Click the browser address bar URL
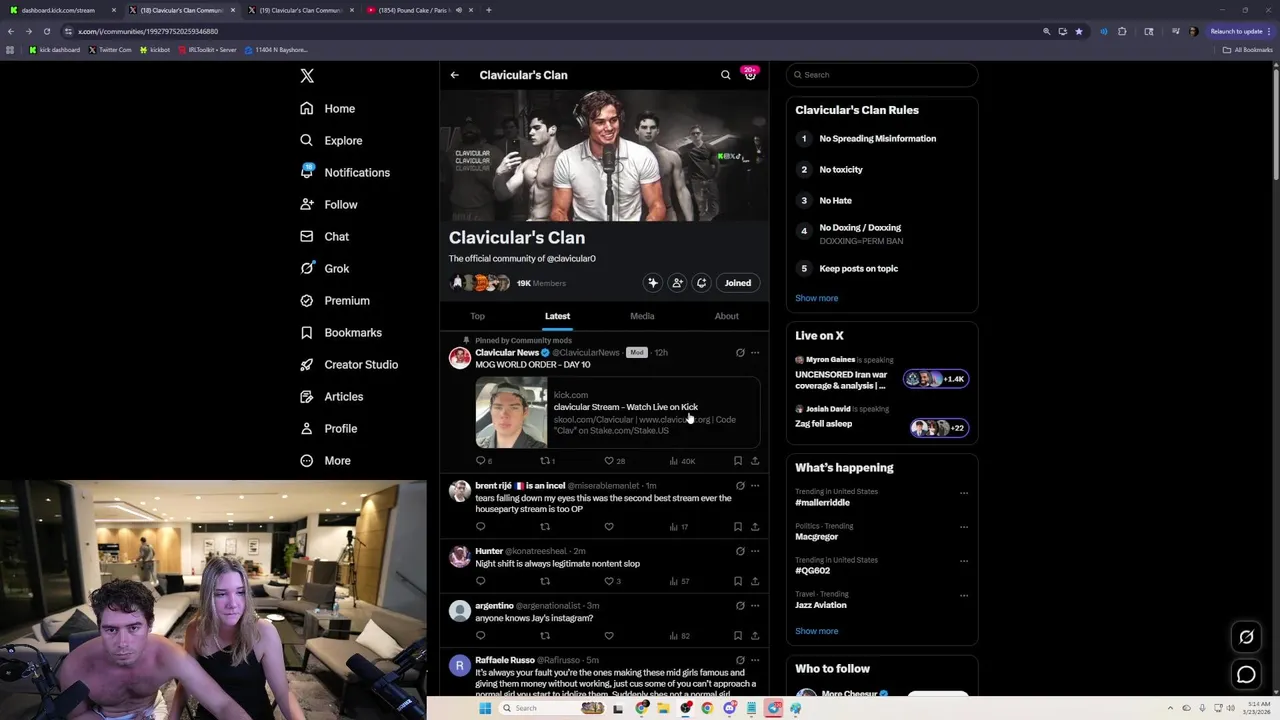The height and width of the screenshot is (720, 1280). click(148, 31)
